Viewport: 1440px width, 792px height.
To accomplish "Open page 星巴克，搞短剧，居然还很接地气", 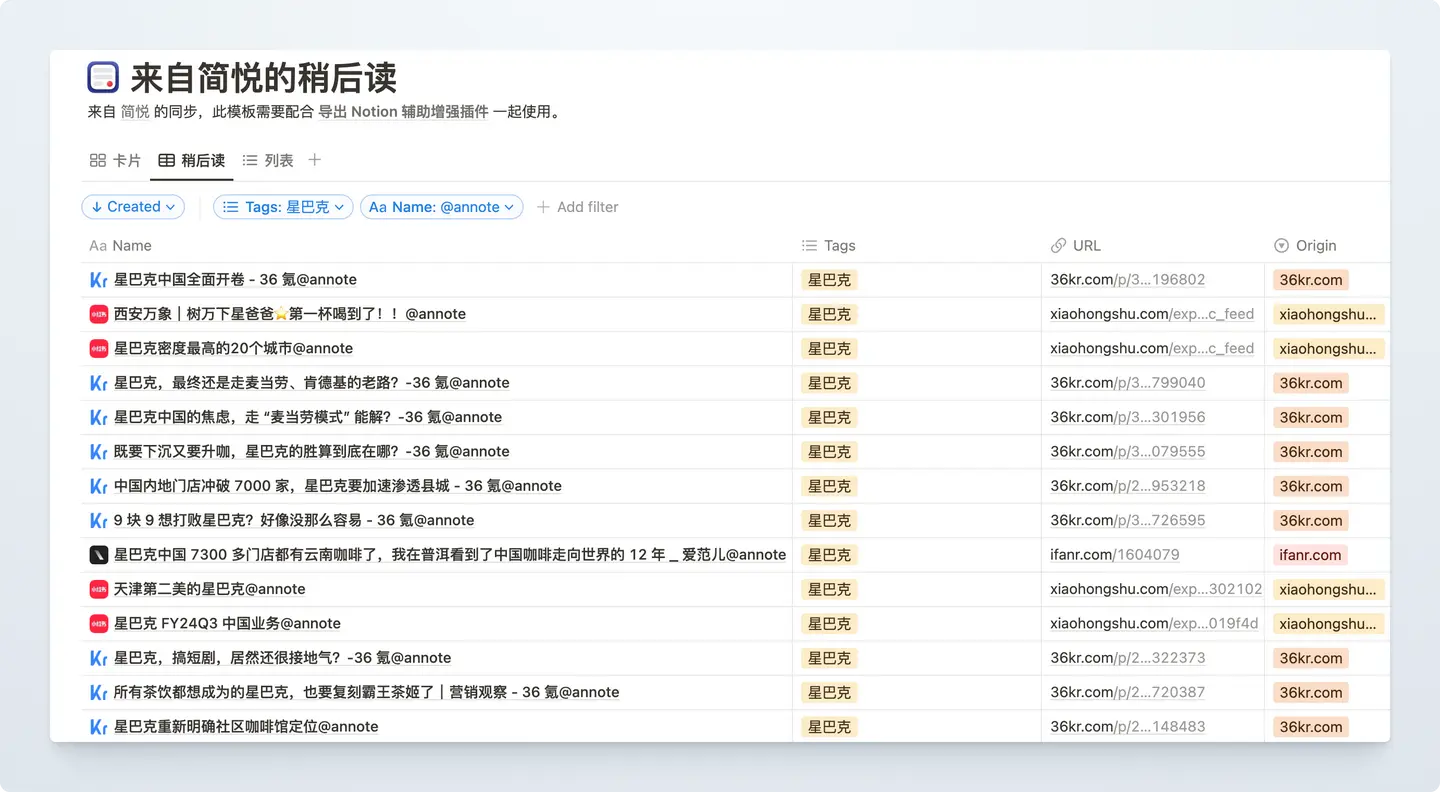I will pos(282,658).
